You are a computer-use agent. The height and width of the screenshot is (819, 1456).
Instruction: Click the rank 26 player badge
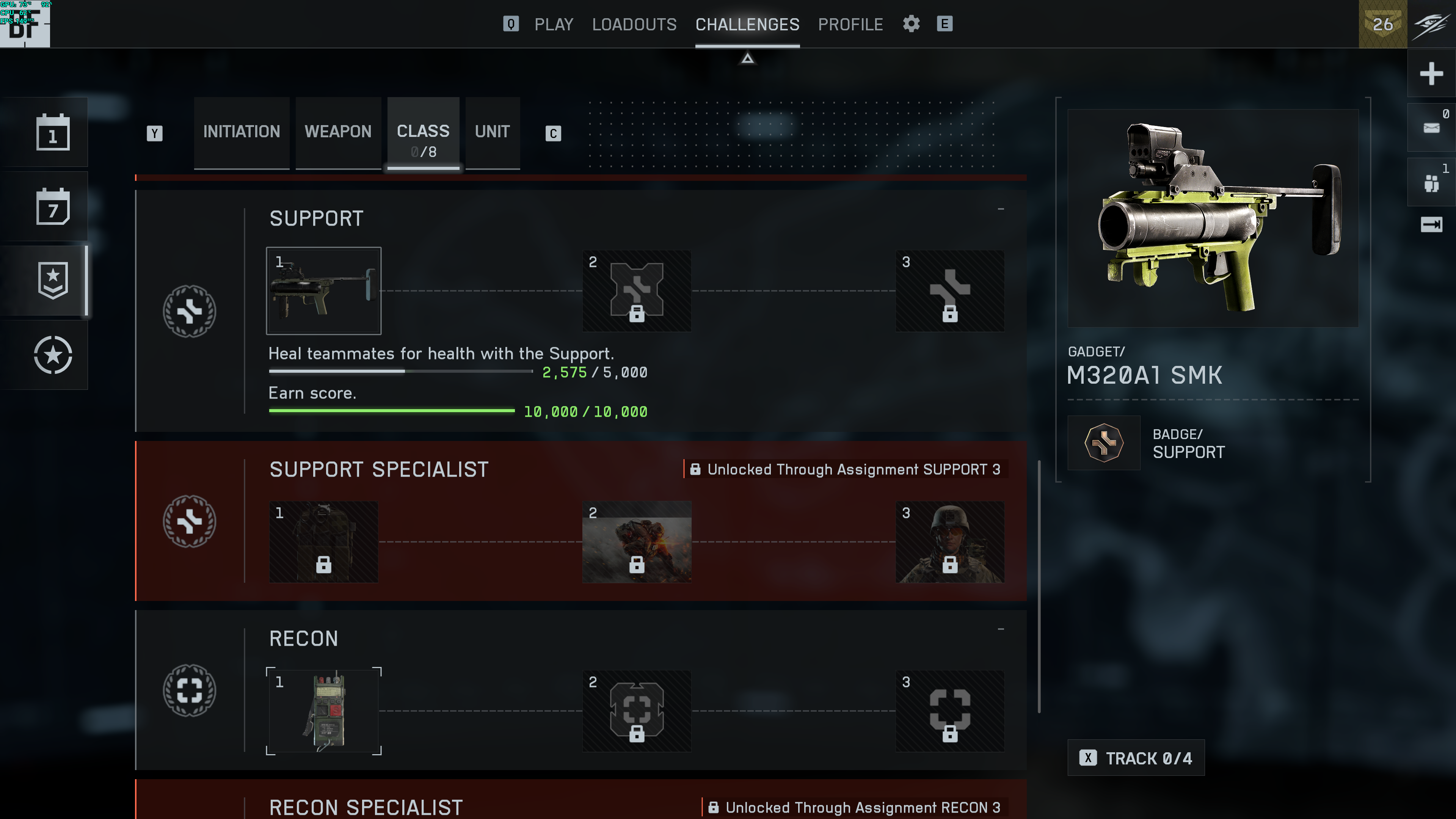tap(1382, 24)
